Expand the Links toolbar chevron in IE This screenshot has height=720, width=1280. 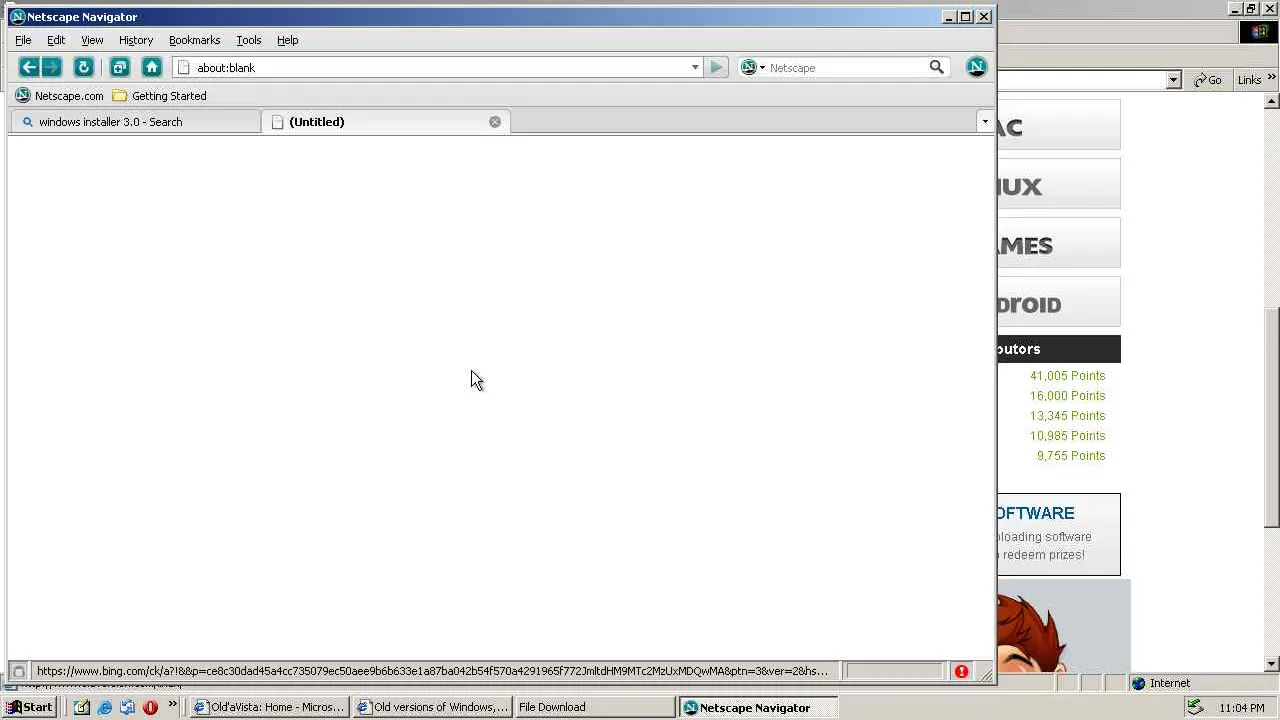coord(1273,80)
